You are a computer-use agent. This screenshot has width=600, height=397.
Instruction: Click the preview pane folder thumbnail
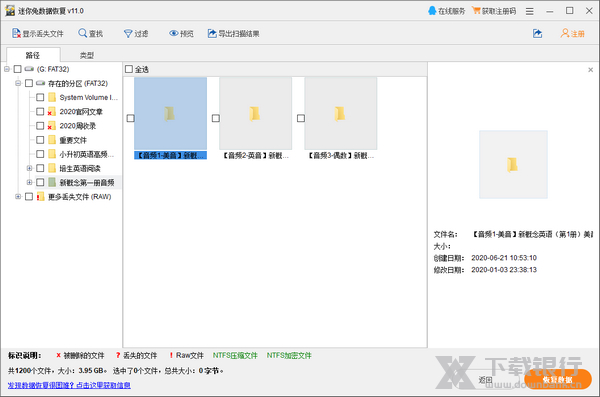click(513, 164)
